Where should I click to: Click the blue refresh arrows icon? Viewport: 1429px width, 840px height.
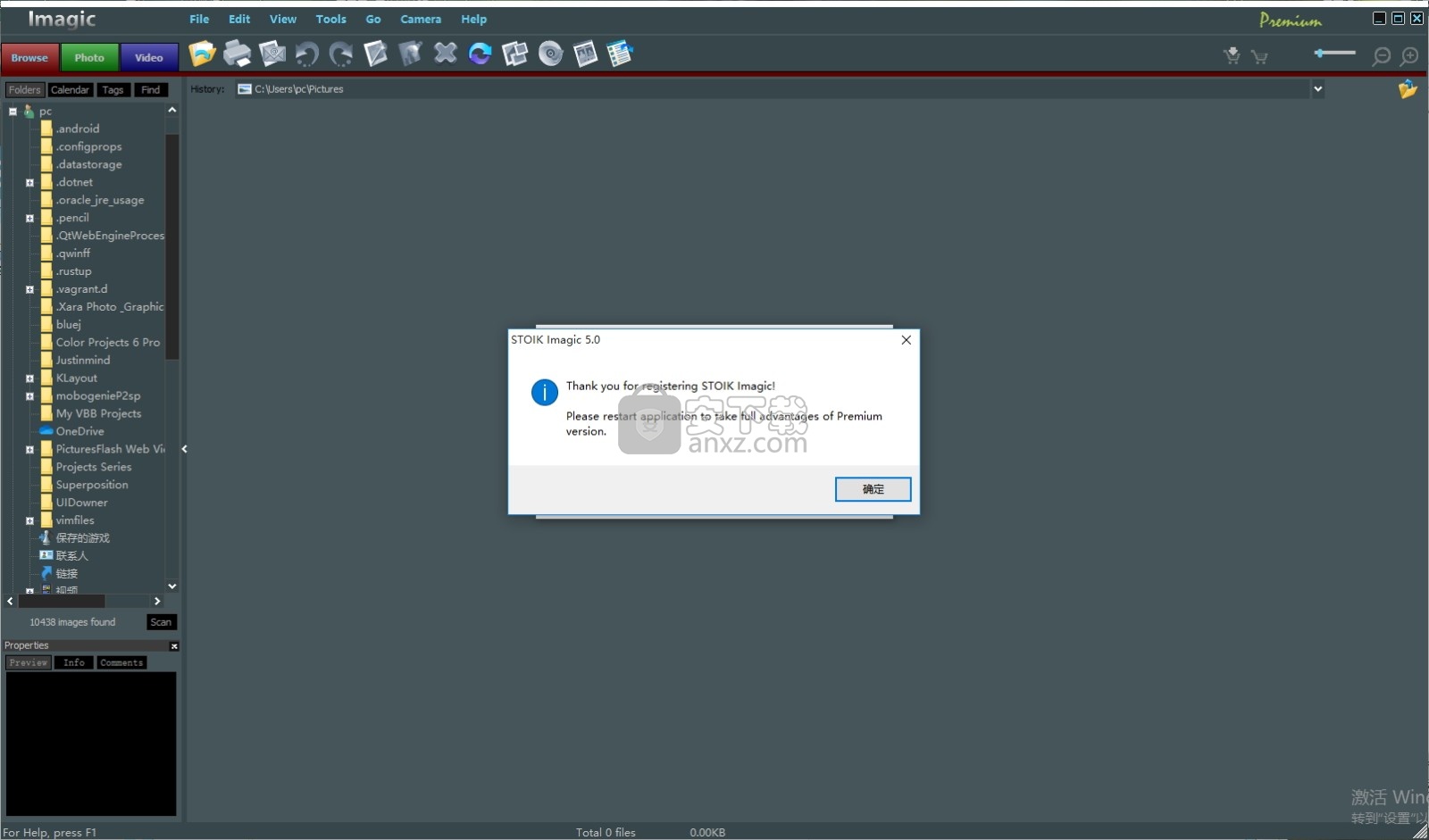coord(480,54)
